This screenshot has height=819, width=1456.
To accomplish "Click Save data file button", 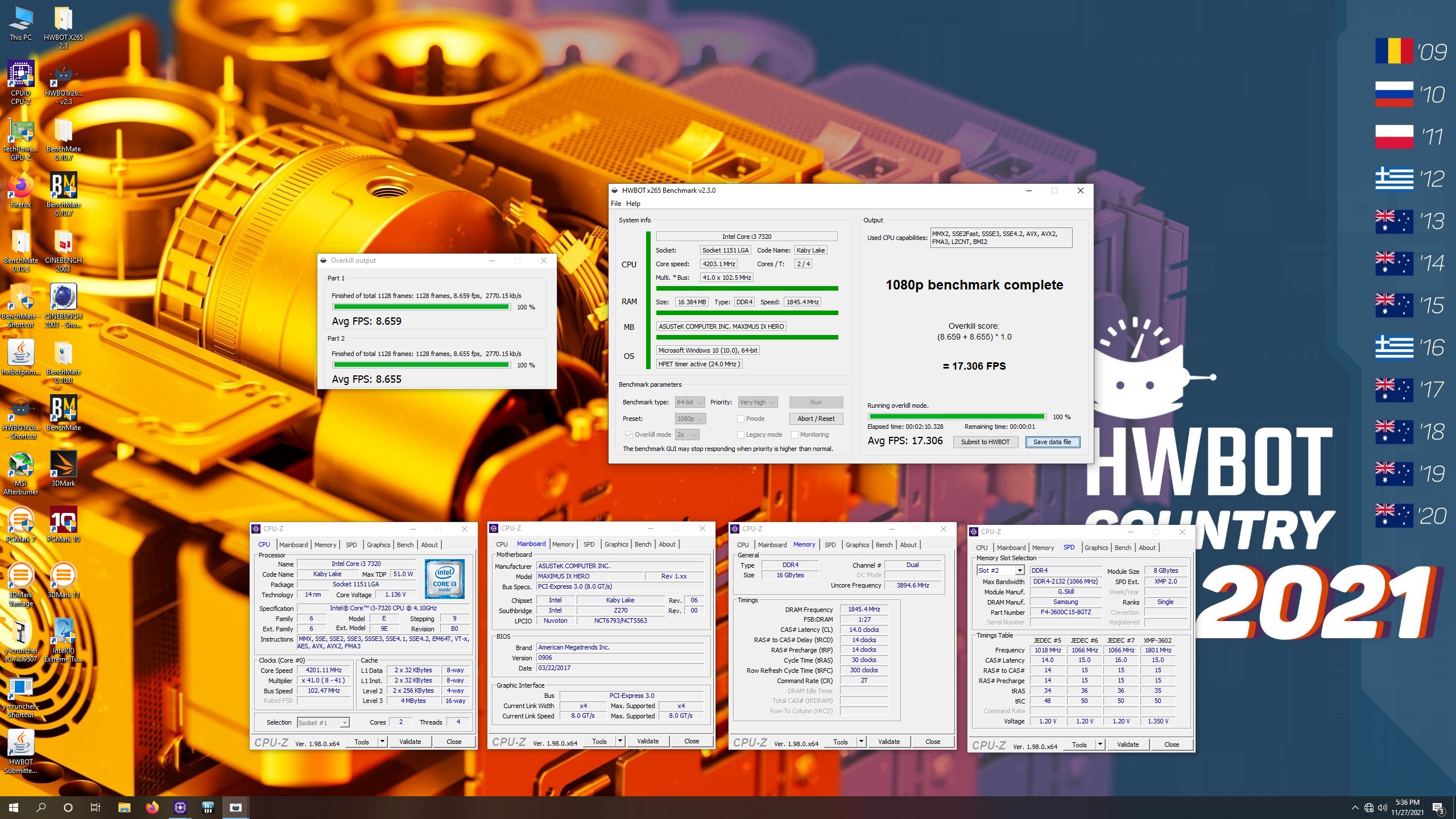I will coord(1052,442).
